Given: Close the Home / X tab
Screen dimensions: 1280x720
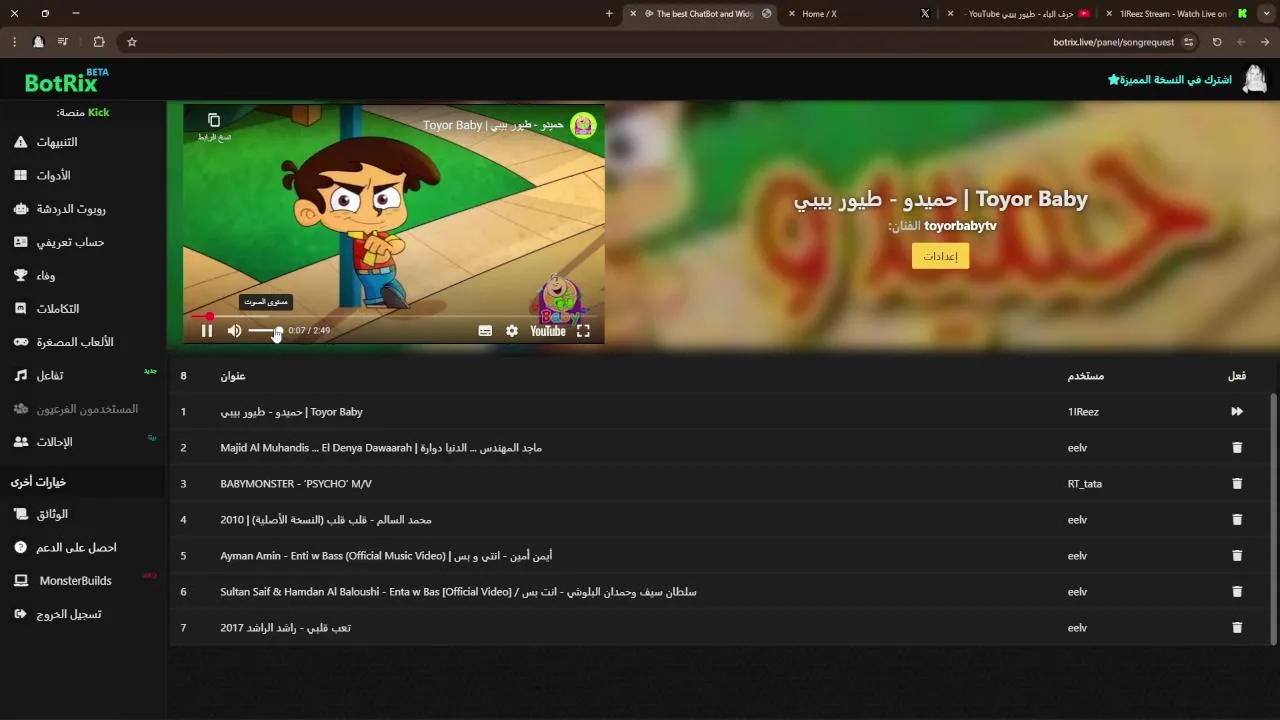Looking at the screenshot, I should pyautogui.click(x=792, y=14).
